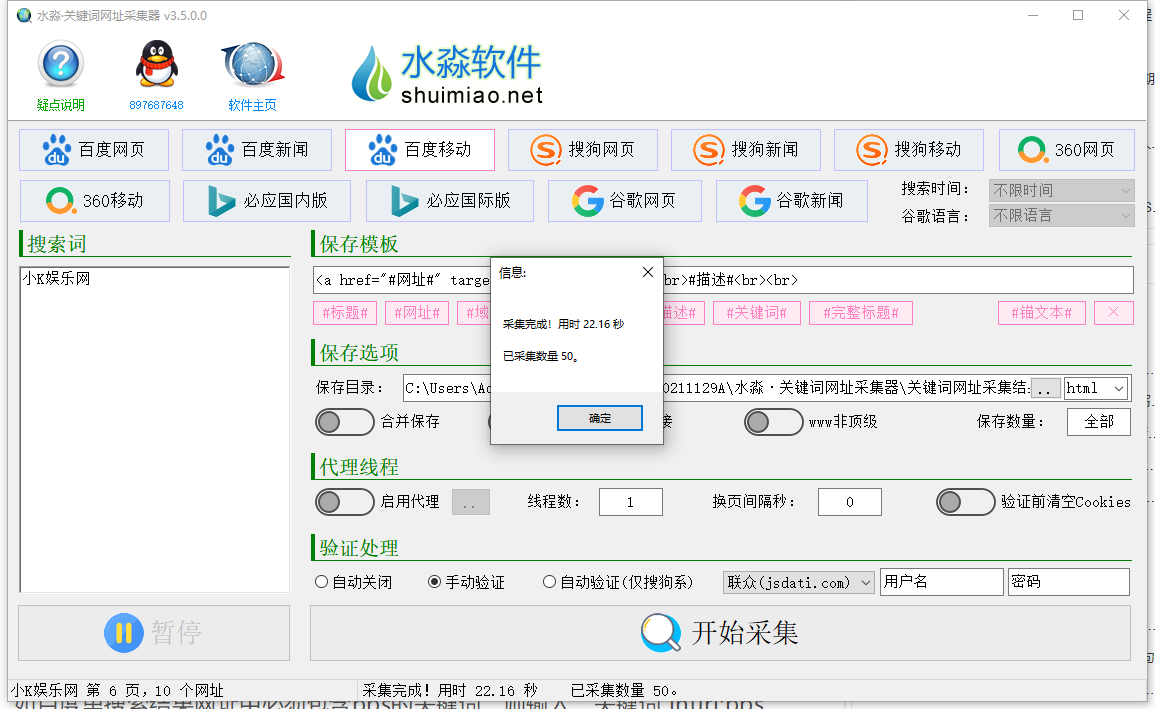Select the 360网页 search engine
The width and height of the screenshot is (1155, 709).
click(1066, 150)
